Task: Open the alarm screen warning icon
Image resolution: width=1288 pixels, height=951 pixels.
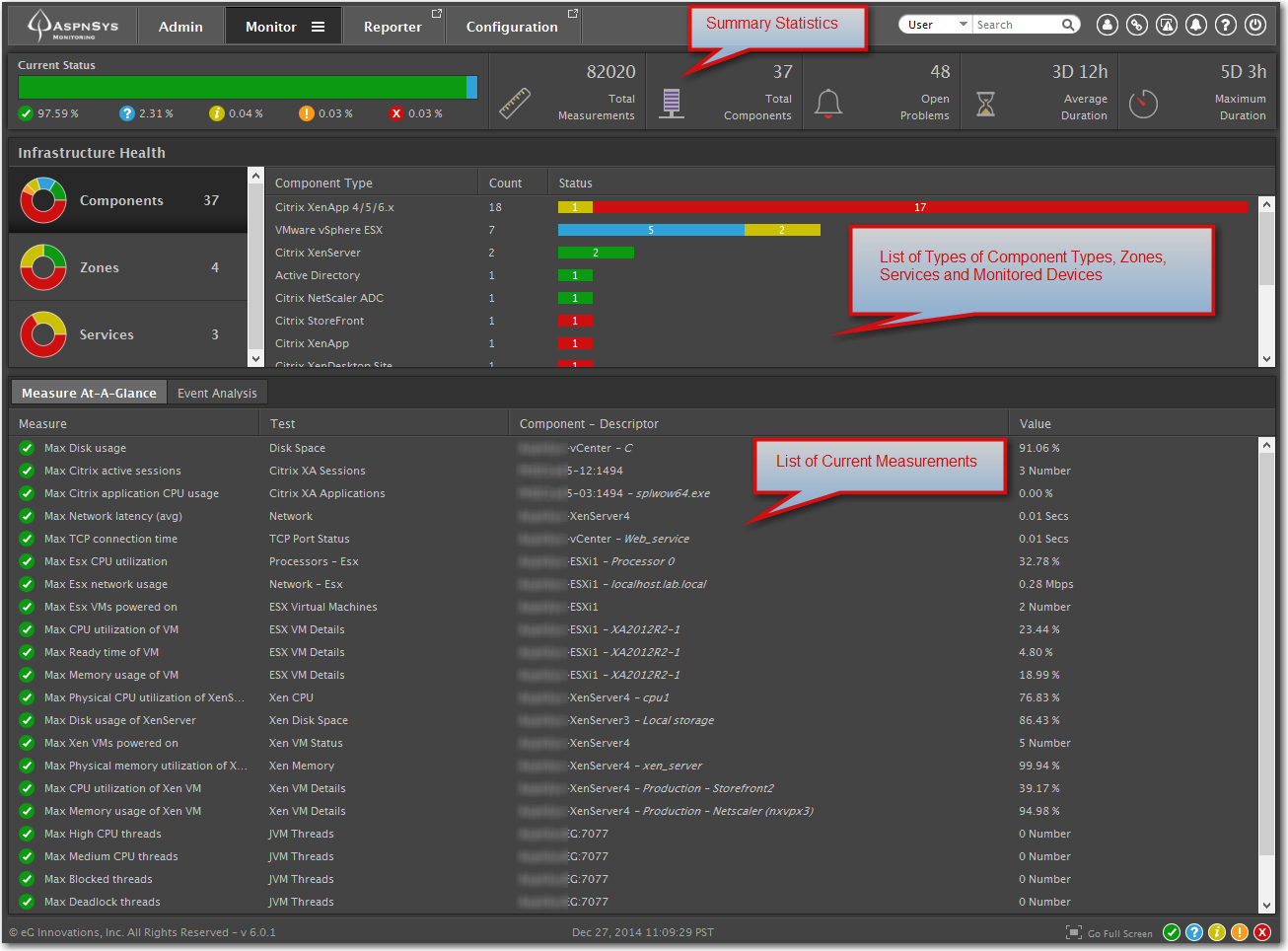Action: (1167, 25)
